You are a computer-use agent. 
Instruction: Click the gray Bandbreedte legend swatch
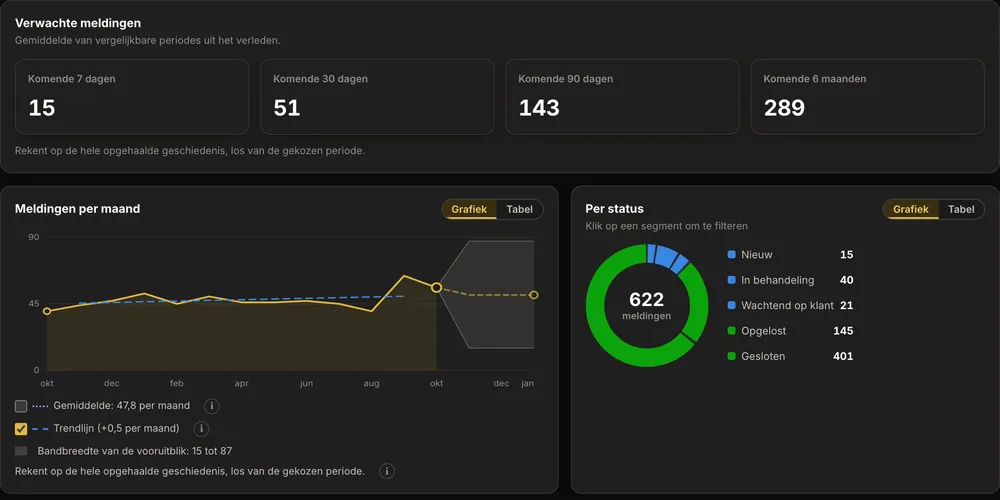coord(21,451)
